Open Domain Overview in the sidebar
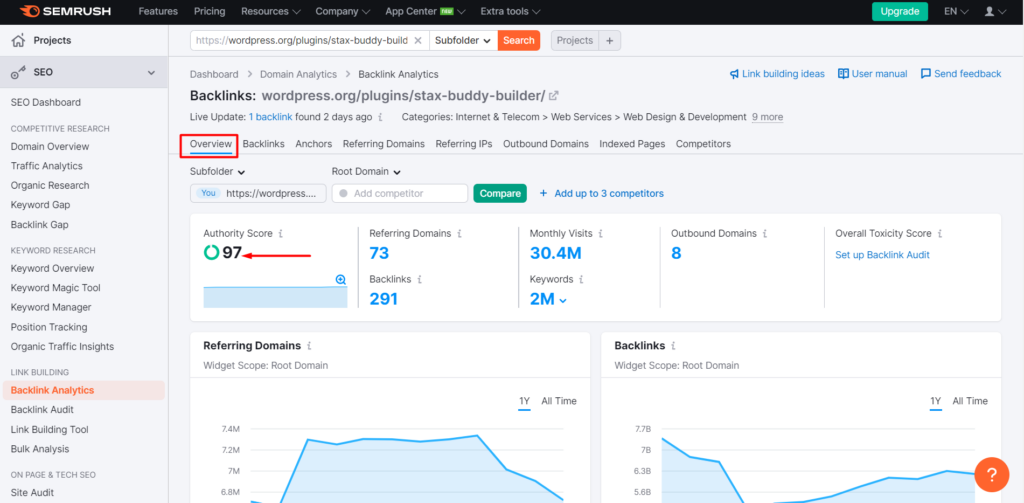The image size is (1024, 503). tap(50, 146)
